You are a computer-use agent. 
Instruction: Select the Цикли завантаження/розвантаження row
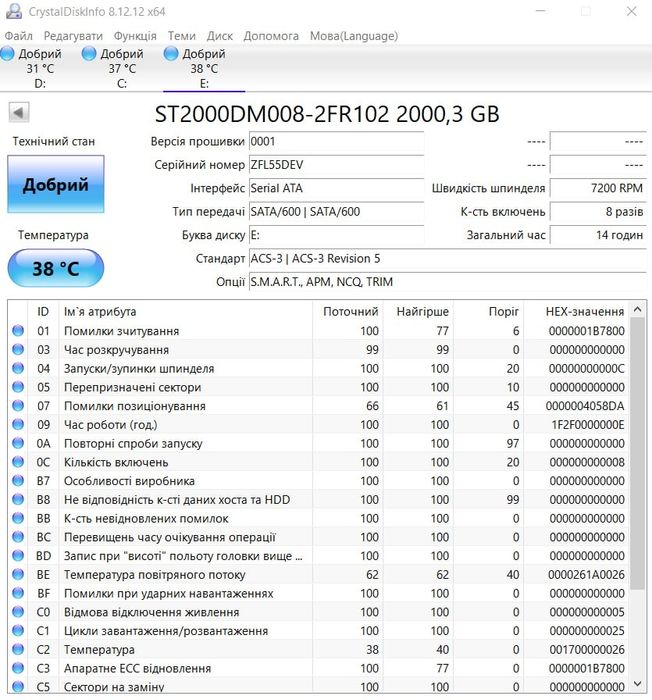(x=318, y=630)
